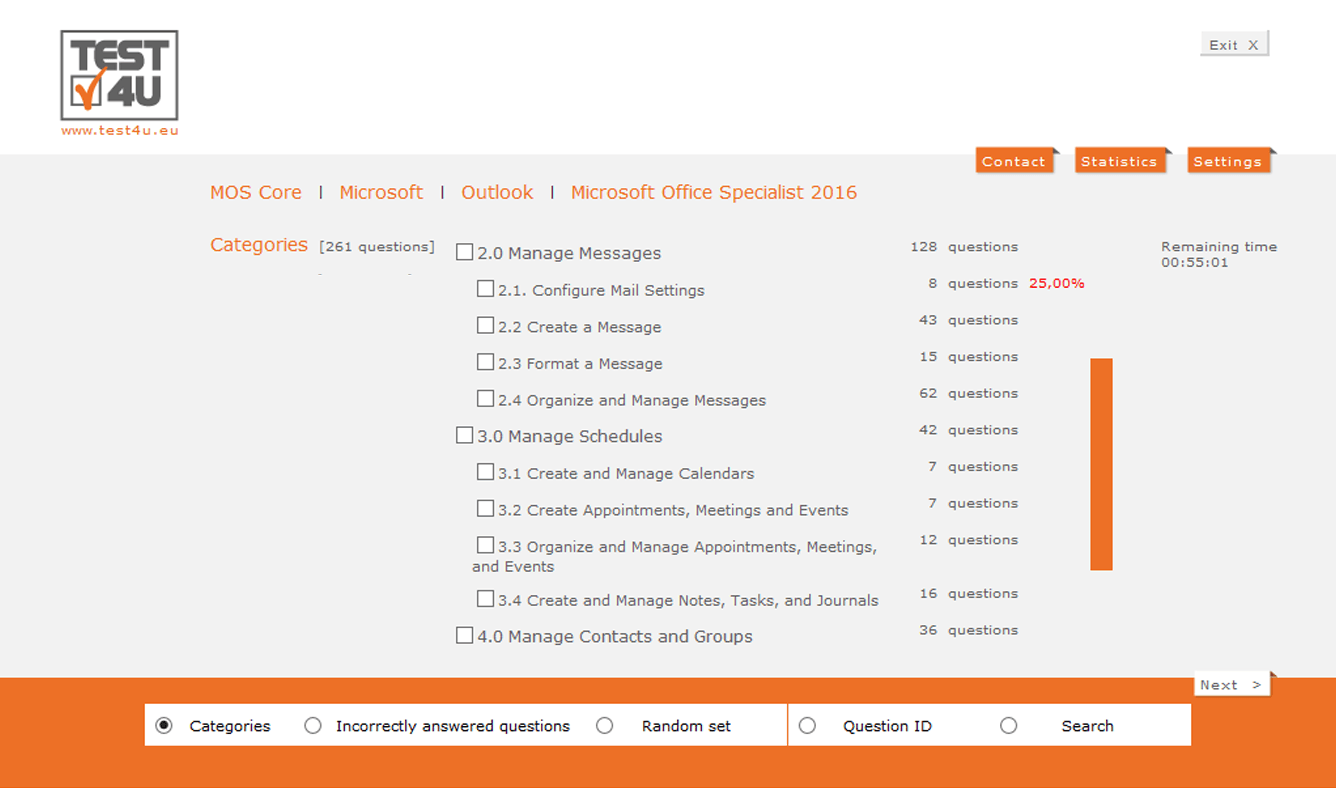The image size is (1336, 788).
Task: Click the Microsoft breadcrumb
Action: click(x=381, y=192)
